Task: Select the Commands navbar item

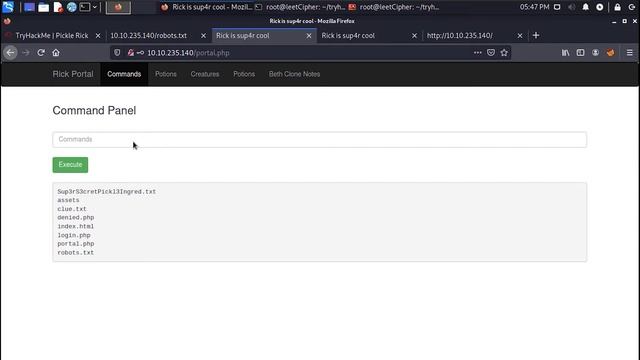Action: pyautogui.click(x=124, y=74)
